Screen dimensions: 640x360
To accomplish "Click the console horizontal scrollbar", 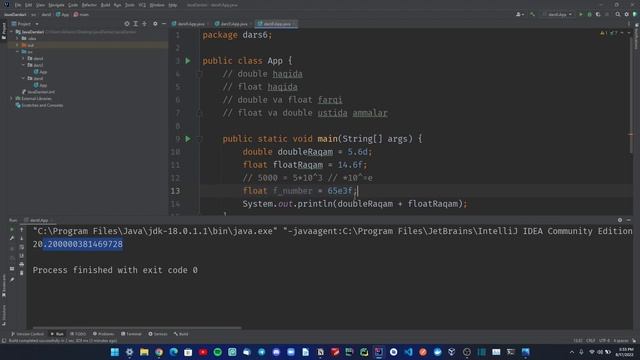I will click(137, 327).
